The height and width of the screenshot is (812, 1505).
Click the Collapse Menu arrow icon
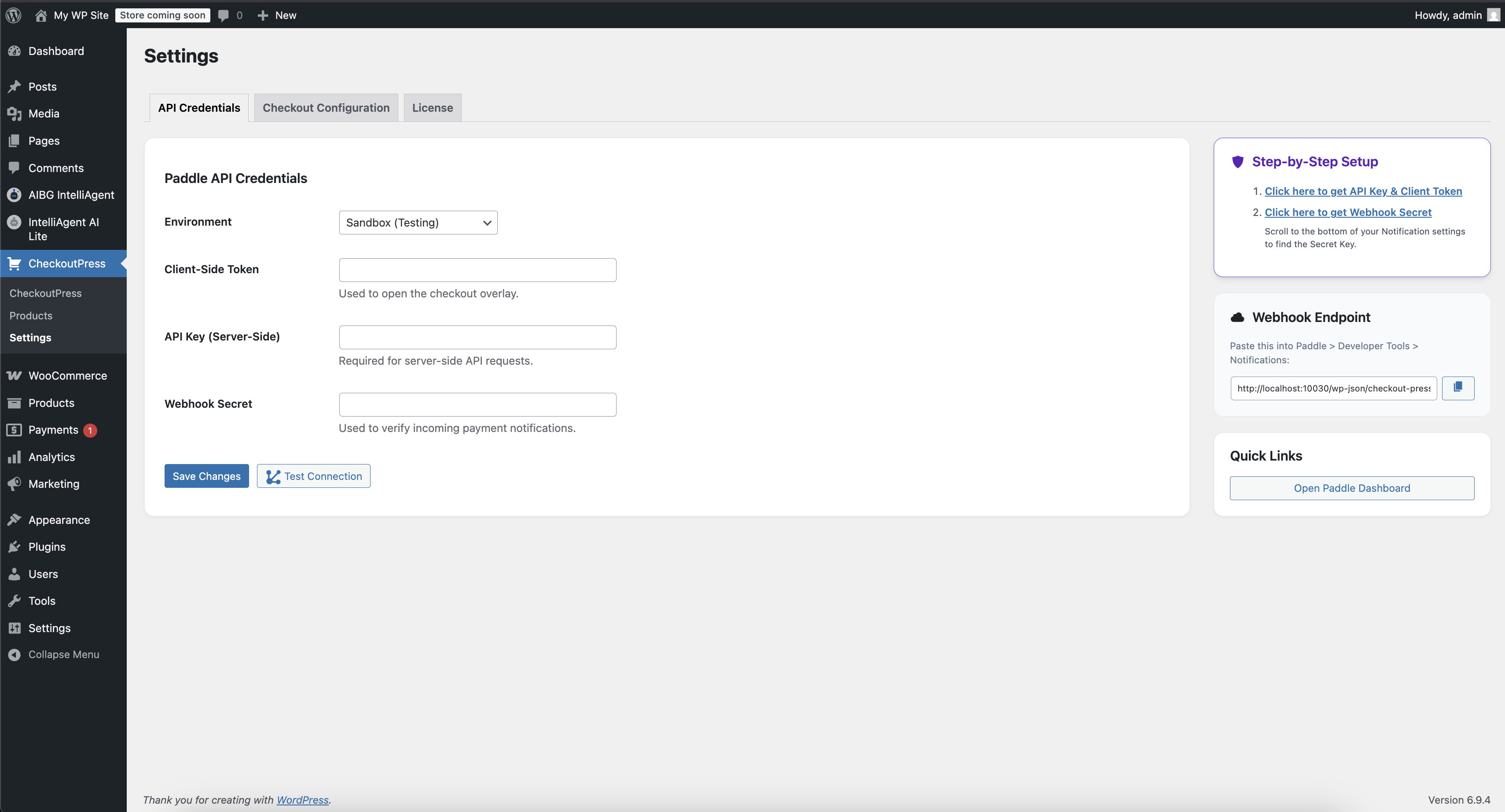pos(15,655)
